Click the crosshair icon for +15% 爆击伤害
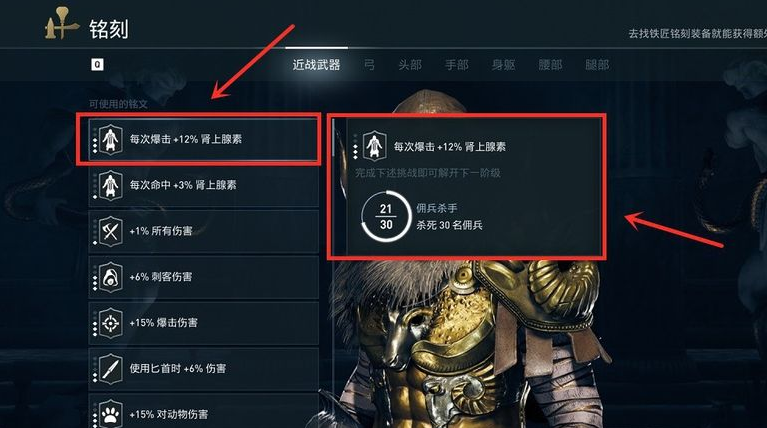Viewport: 767px width, 428px height. [x=111, y=323]
